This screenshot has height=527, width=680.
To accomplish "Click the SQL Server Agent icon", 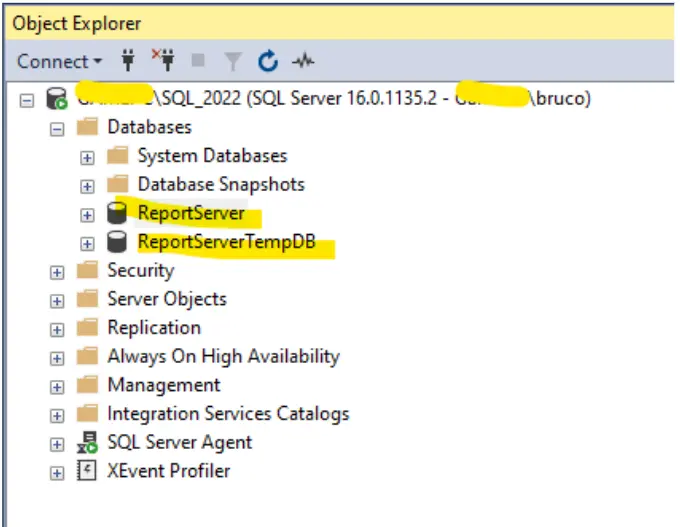I will [x=88, y=442].
